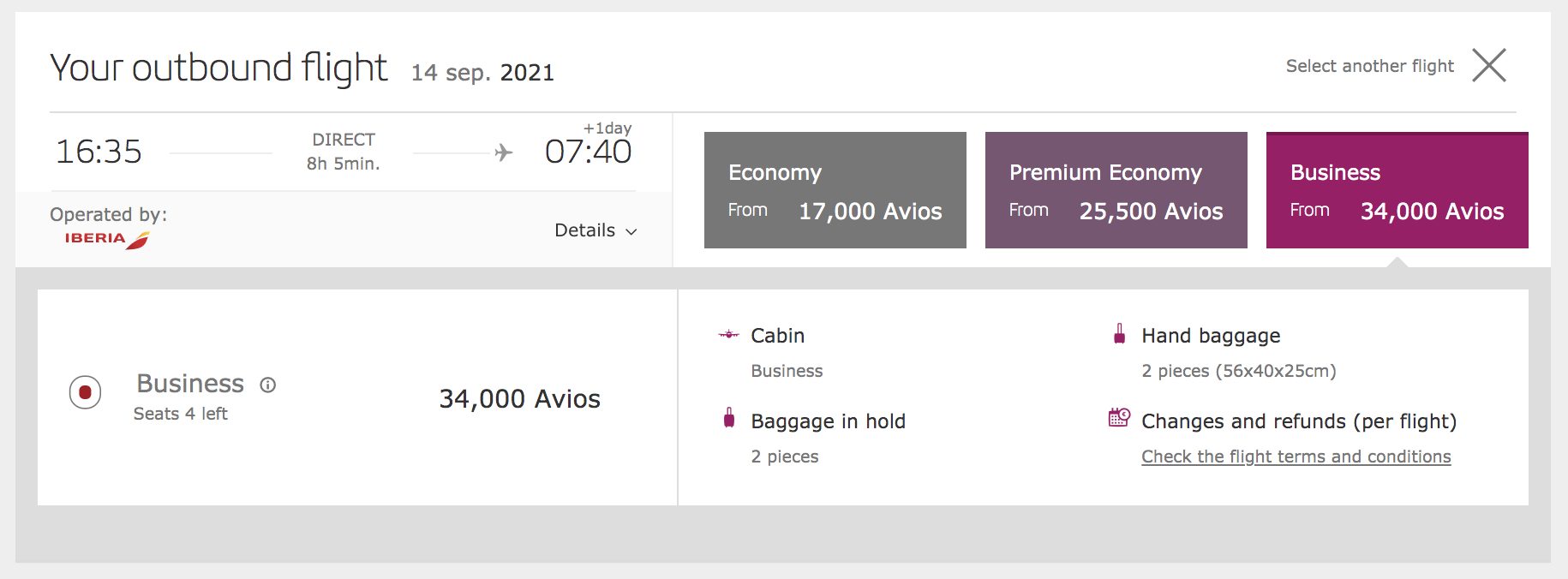
Task: Click the X close icon
Action: tap(1489, 65)
